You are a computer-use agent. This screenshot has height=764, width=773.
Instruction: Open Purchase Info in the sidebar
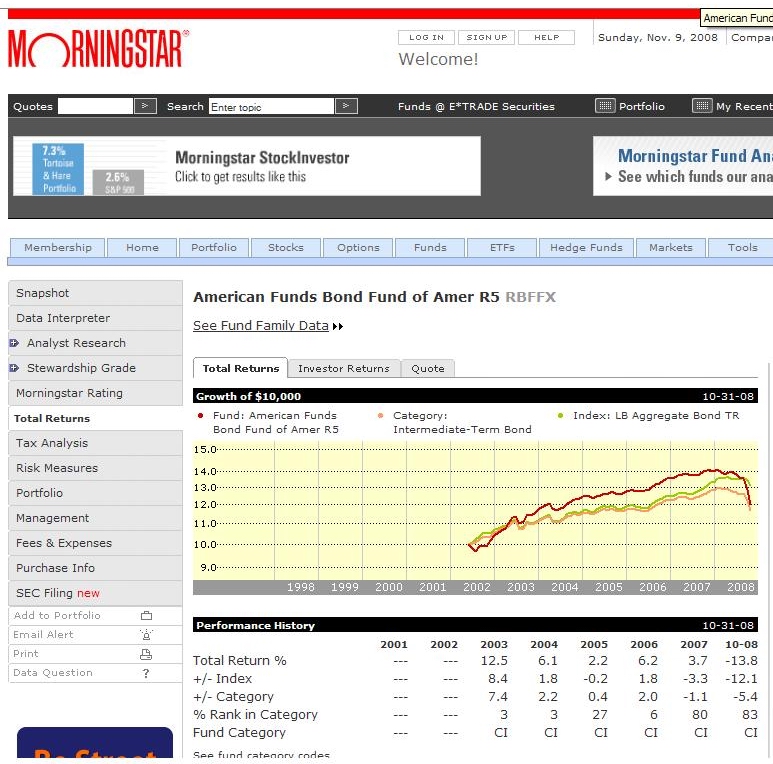(x=96, y=568)
